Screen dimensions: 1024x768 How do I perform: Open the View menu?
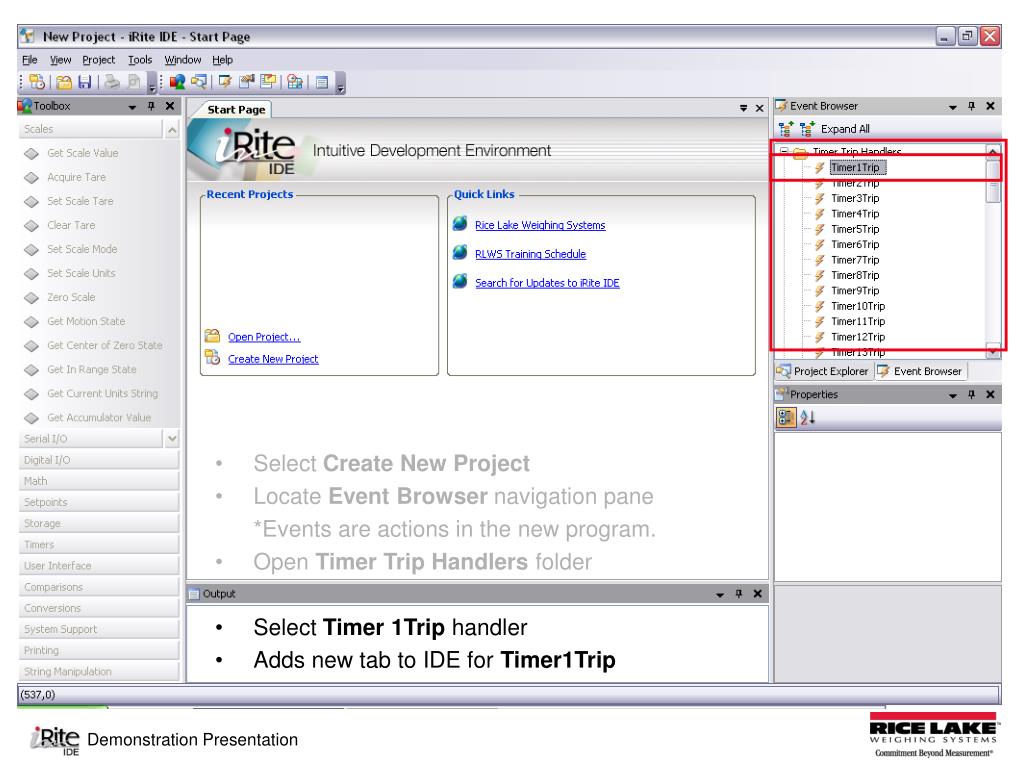click(x=61, y=59)
